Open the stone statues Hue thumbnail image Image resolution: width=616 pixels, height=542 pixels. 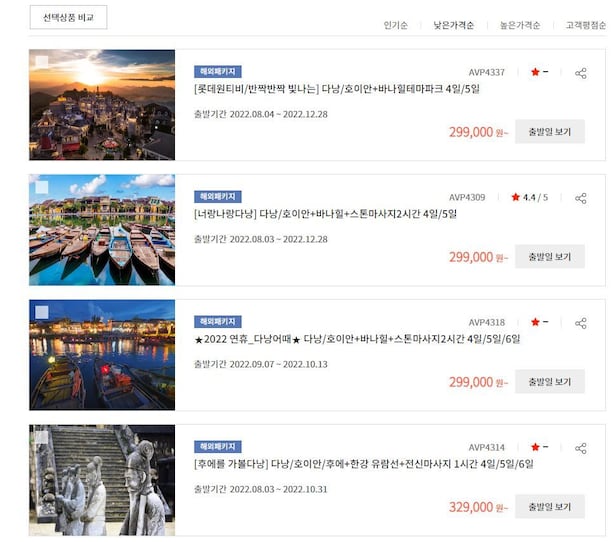pyautogui.click(x=102, y=480)
